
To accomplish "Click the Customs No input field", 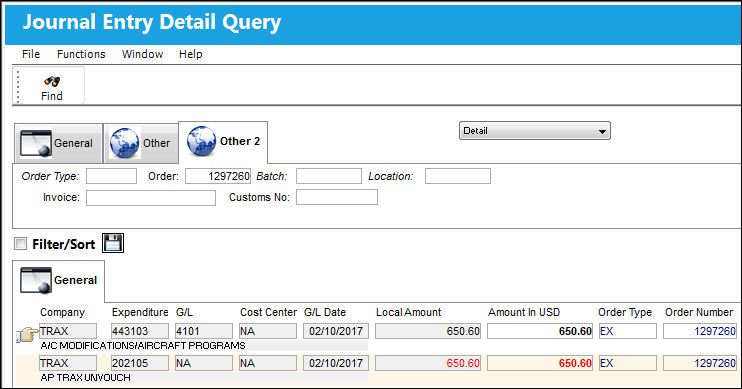I will (x=337, y=197).
